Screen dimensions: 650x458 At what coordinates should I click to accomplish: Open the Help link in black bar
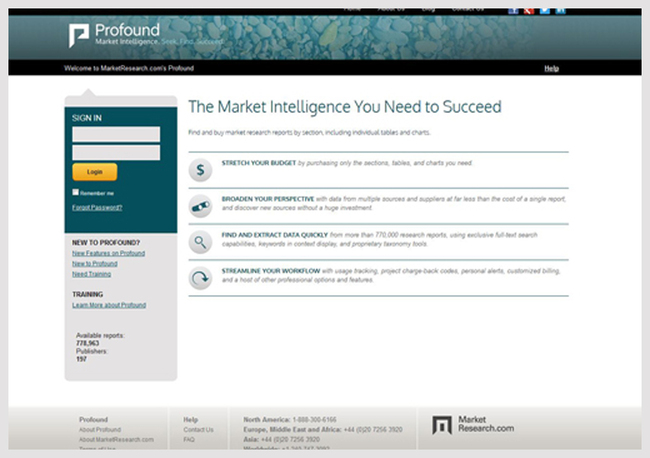(x=551, y=68)
